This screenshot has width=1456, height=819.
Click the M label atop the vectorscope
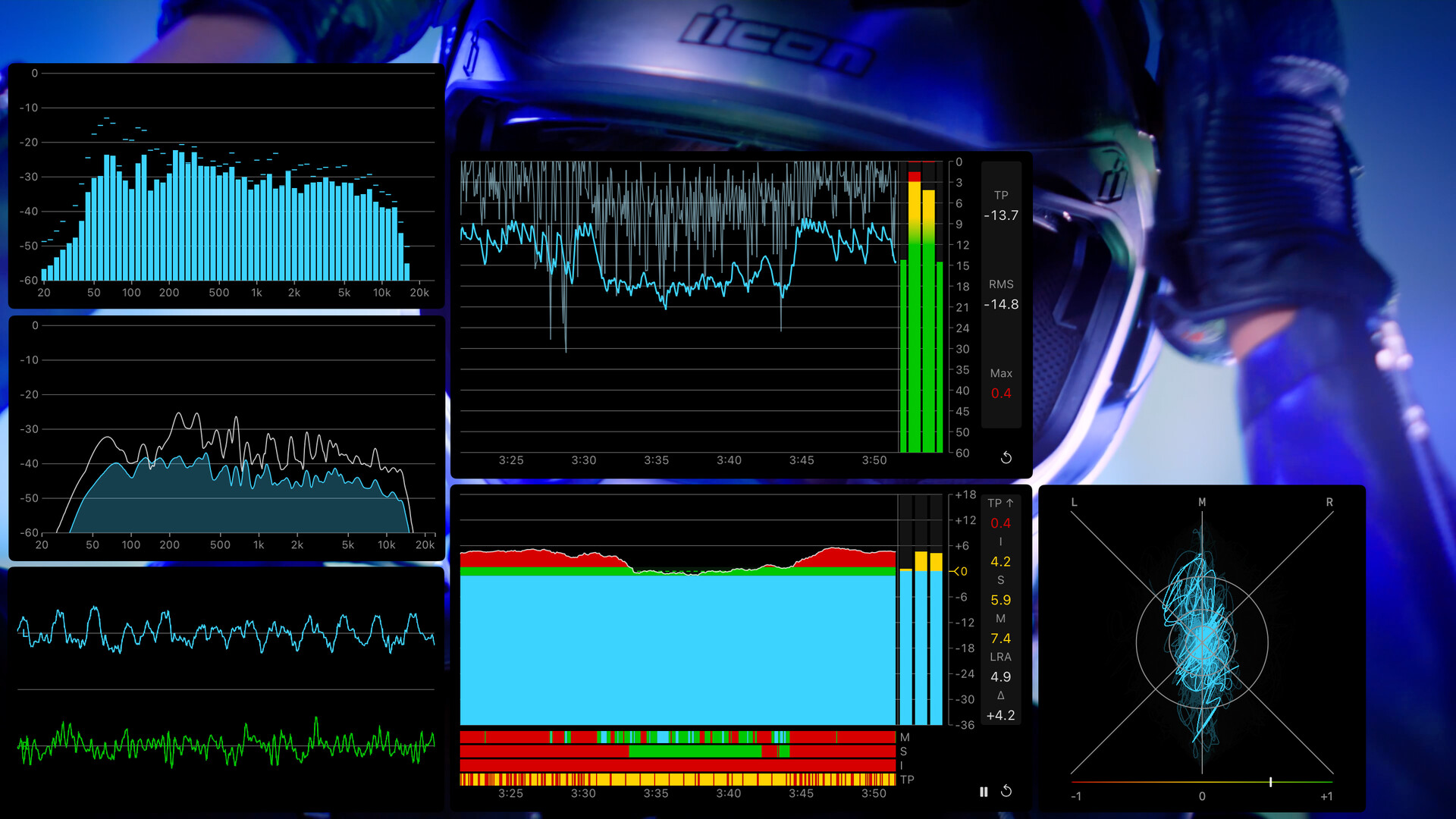pyautogui.click(x=1202, y=502)
